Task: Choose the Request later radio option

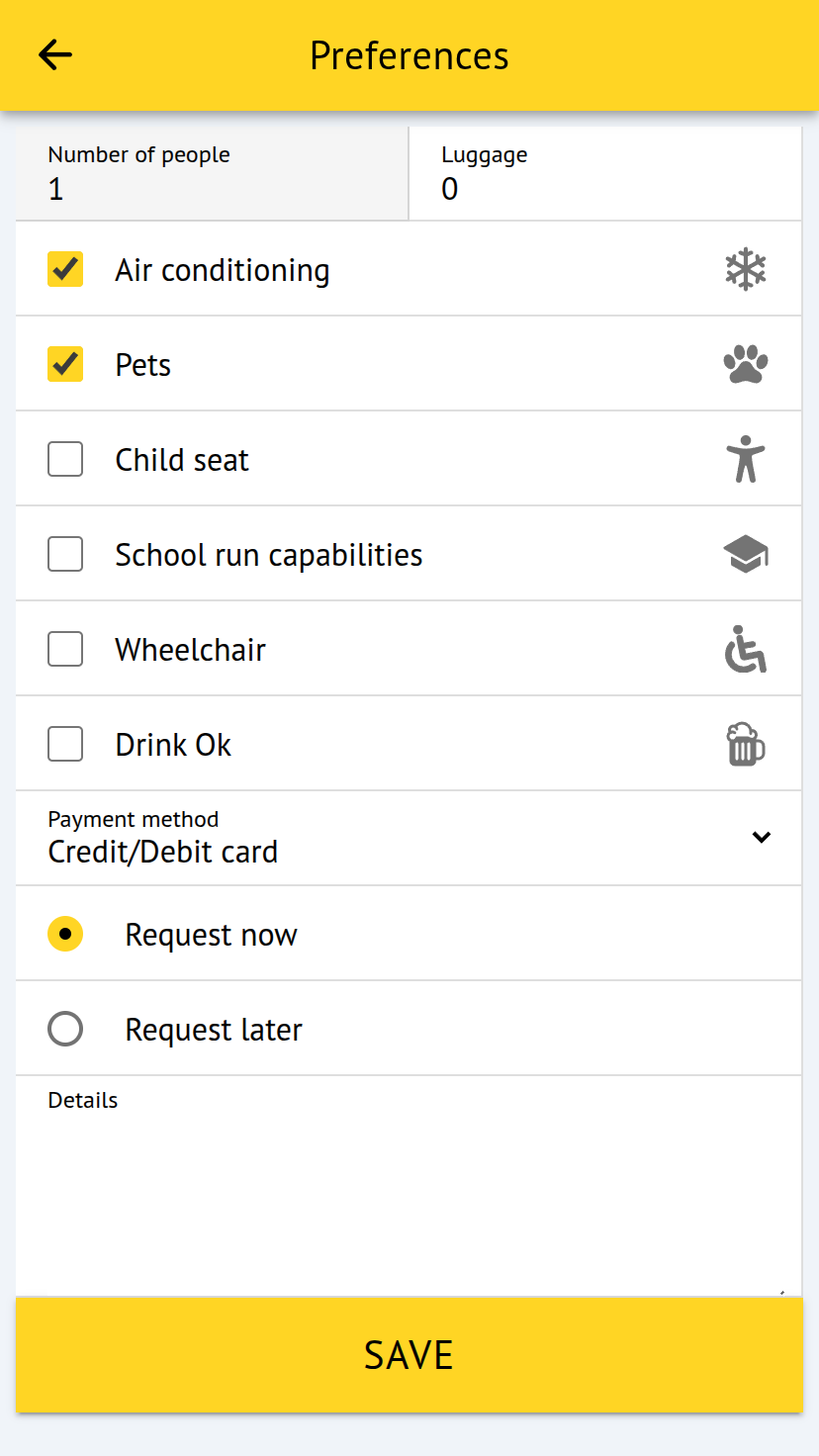Action: pyautogui.click(x=65, y=1029)
